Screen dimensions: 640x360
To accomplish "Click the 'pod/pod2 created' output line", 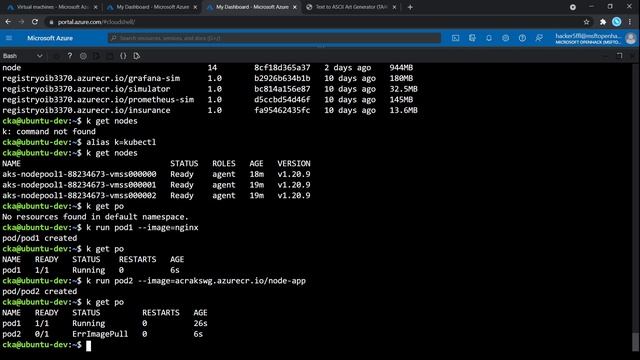I will click(x=39, y=291).
